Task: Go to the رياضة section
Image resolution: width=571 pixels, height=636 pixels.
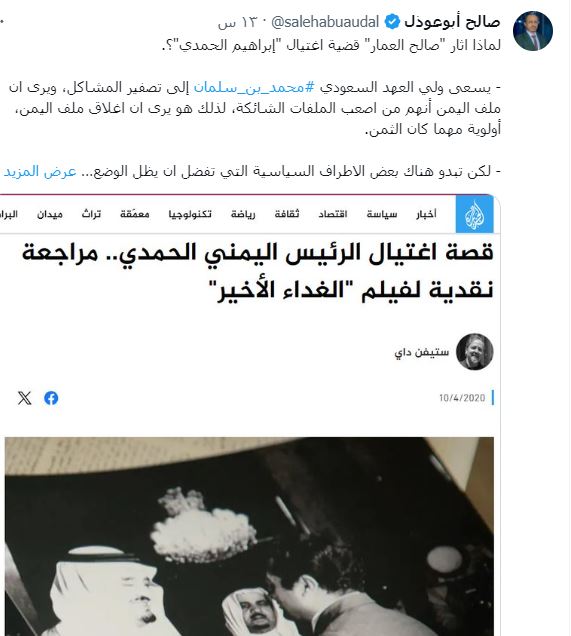Action: tap(243, 214)
